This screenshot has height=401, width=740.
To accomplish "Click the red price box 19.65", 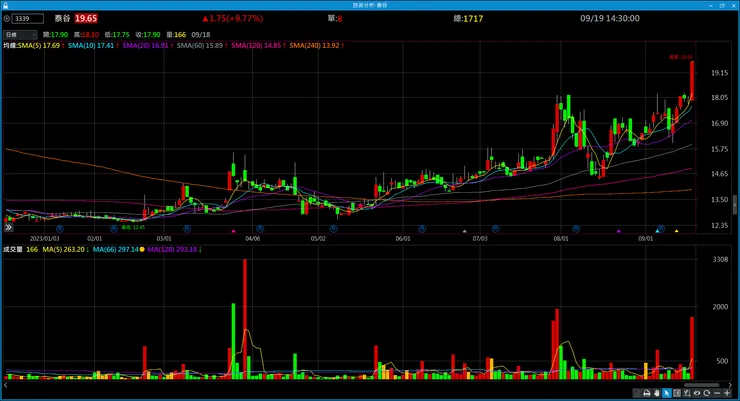I will point(86,18).
